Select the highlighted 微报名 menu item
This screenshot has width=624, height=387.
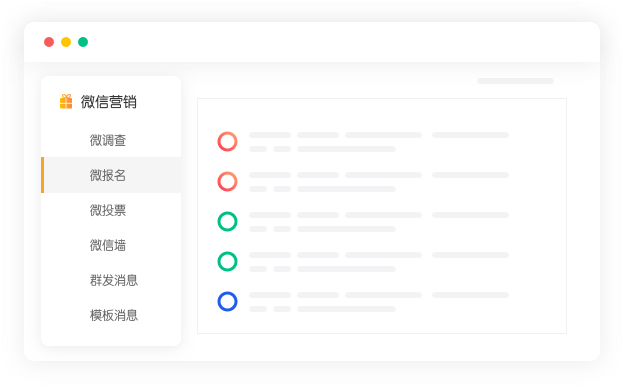[x=111, y=175]
